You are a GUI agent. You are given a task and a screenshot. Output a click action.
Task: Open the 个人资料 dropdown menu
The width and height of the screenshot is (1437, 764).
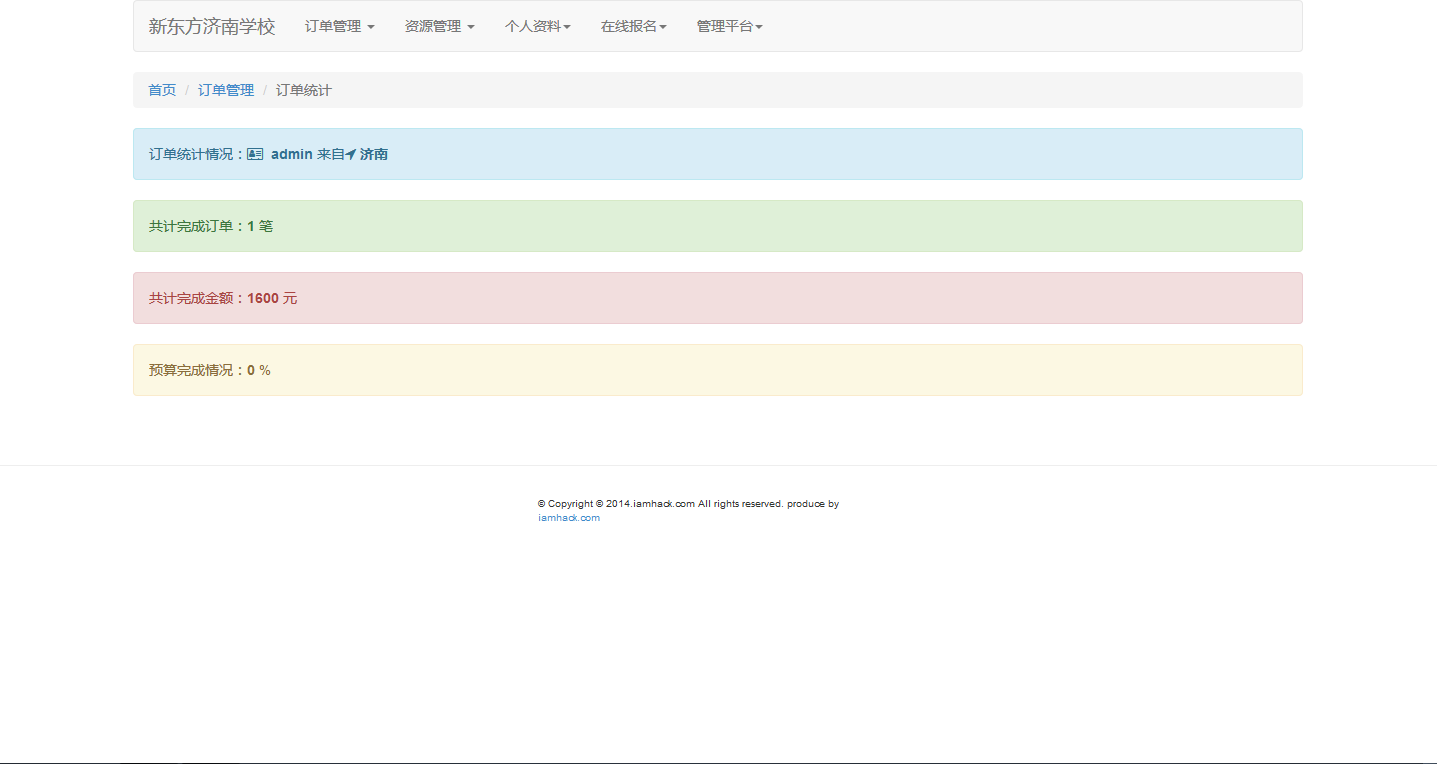point(538,26)
